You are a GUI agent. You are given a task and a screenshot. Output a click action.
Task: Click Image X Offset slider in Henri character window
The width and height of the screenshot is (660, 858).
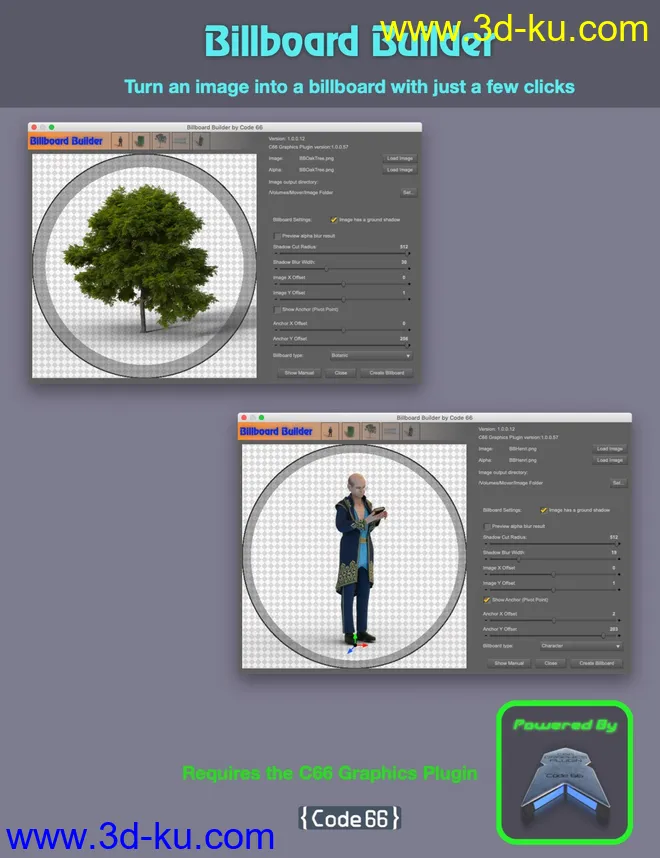pos(552,575)
